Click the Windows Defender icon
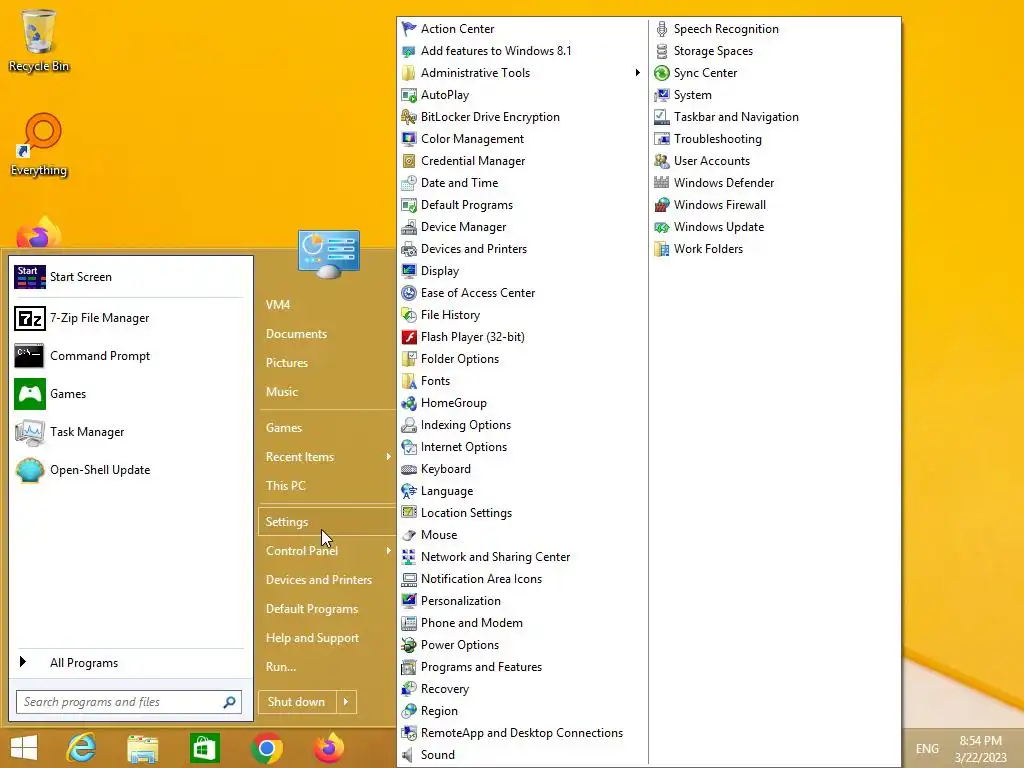This screenshot has height=768, width=1024. [662, 183]
